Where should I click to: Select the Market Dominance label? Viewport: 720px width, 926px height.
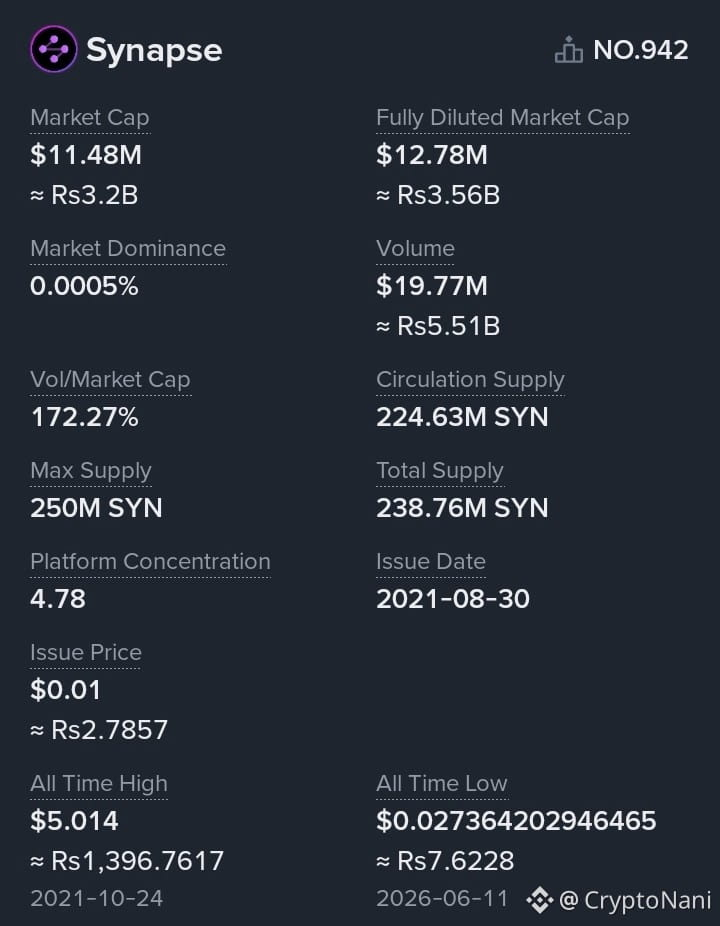click(x=128, y=249)
